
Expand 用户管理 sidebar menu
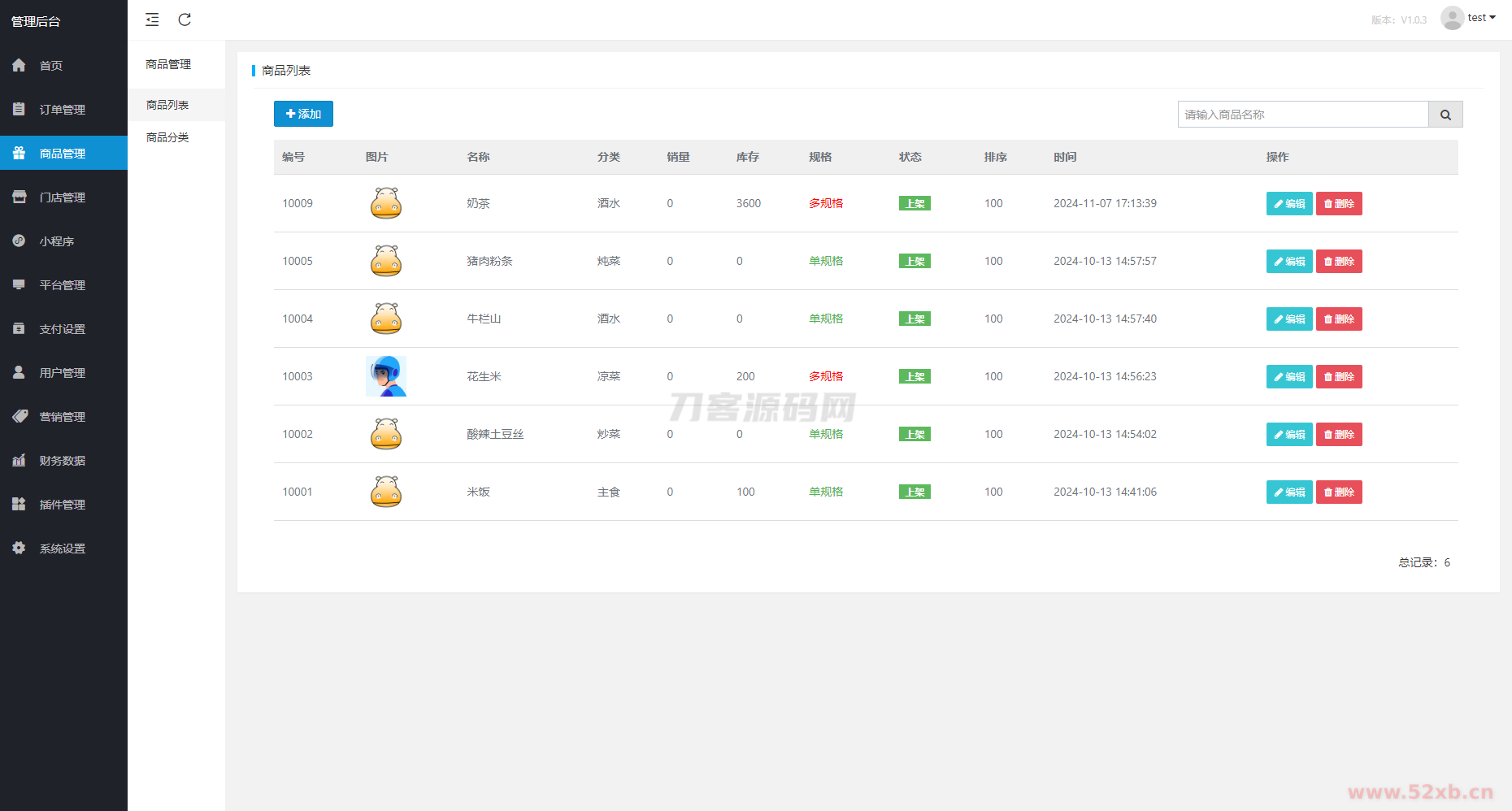[62, 373]
